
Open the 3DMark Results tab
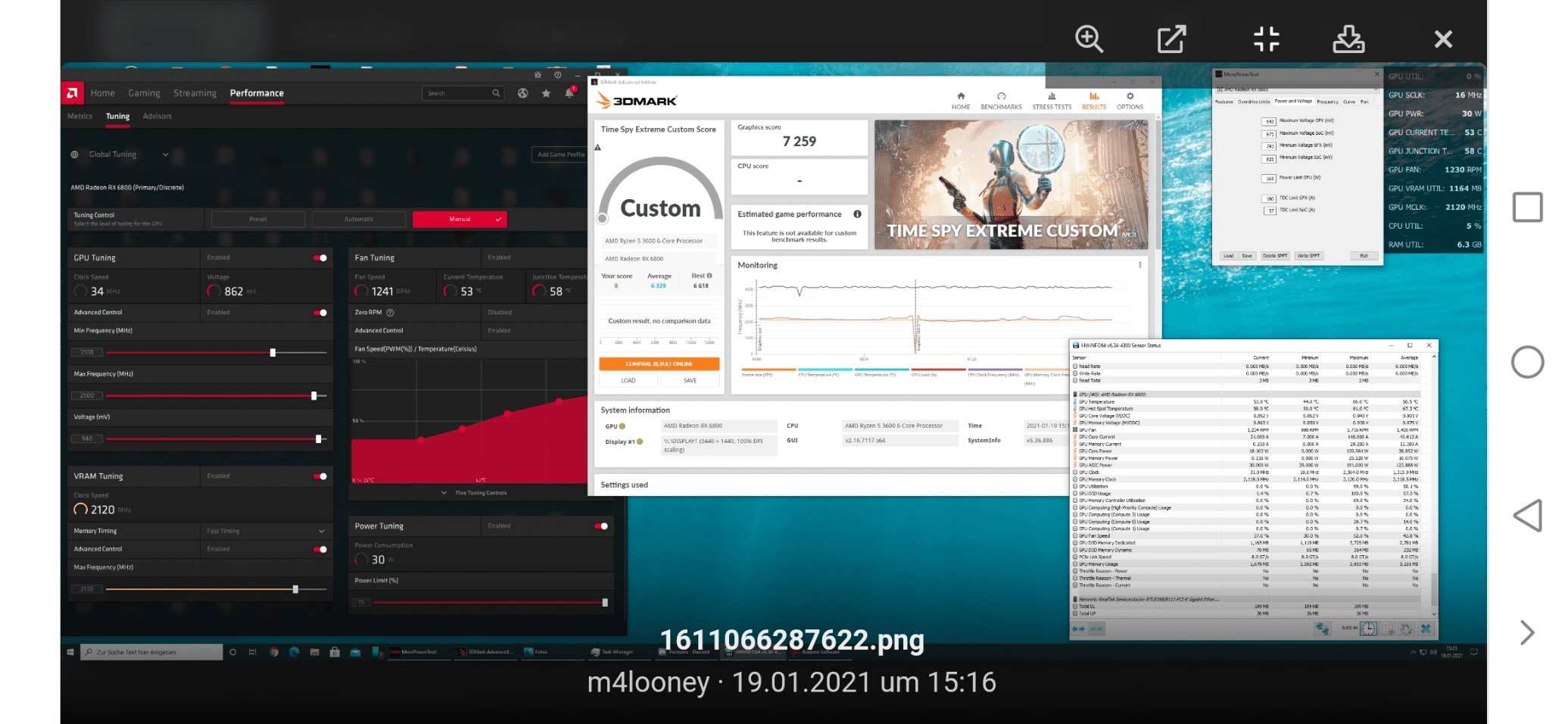[x=1094, y=101]
